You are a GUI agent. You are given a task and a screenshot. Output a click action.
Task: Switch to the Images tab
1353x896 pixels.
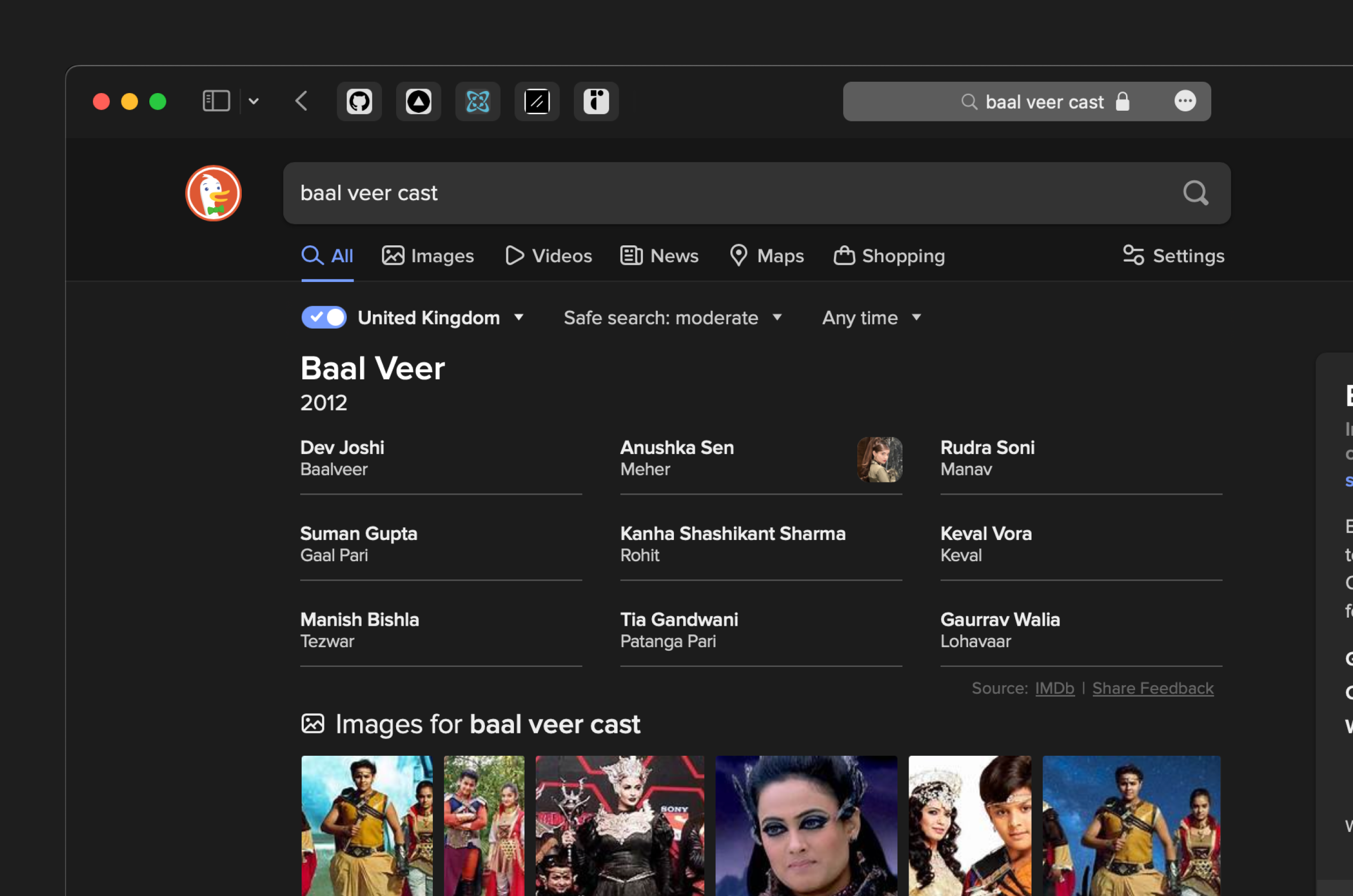(428, 255)
